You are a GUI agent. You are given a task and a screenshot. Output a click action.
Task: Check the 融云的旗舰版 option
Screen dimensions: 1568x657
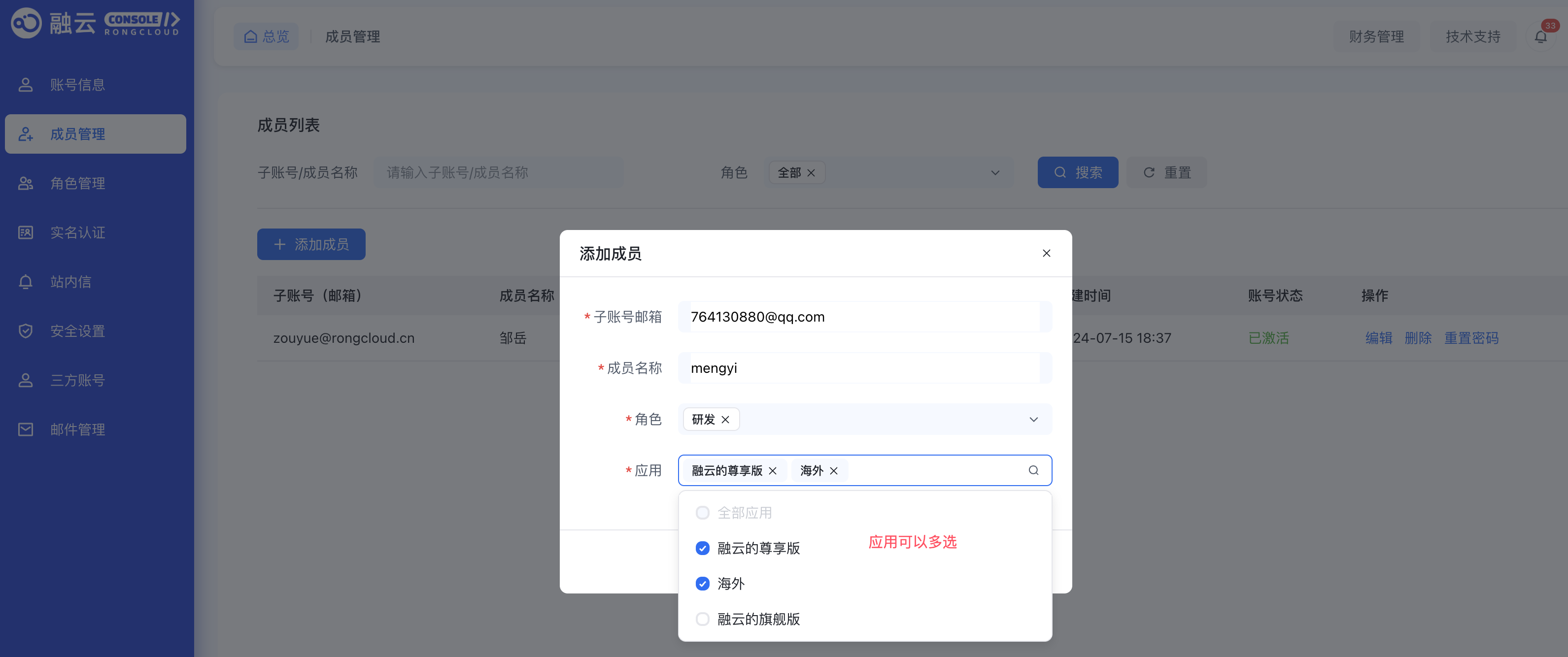coord(702,619)
